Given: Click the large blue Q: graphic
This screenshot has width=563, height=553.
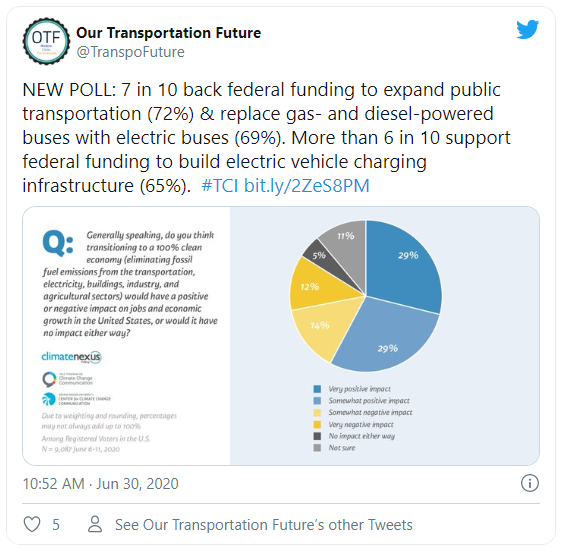Looking at the screenshot, I should (58, 243).
